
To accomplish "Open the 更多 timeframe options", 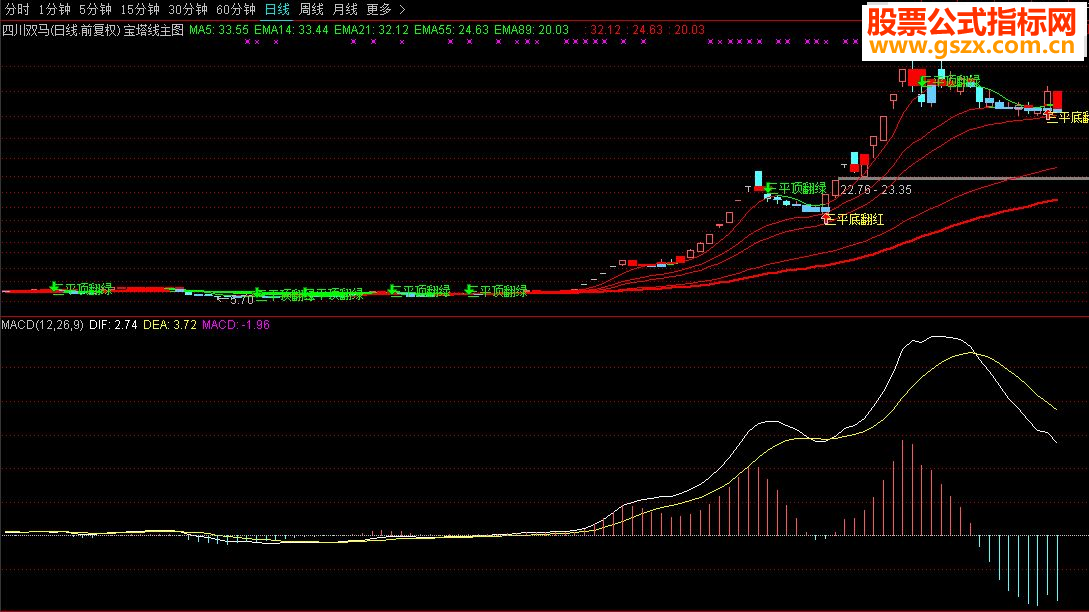I will point(379,10).
